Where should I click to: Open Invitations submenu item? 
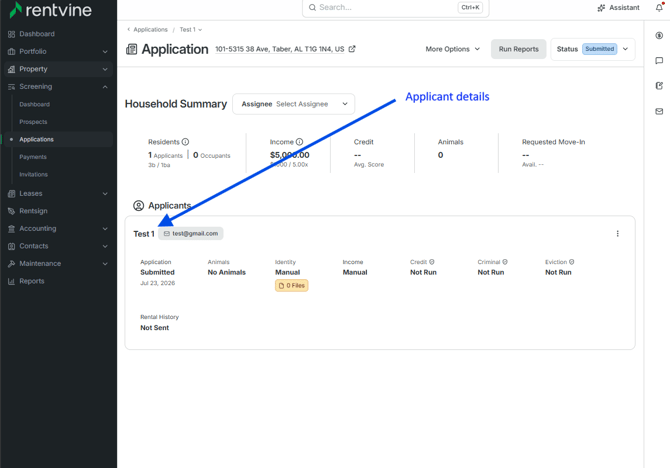point(33,174)
